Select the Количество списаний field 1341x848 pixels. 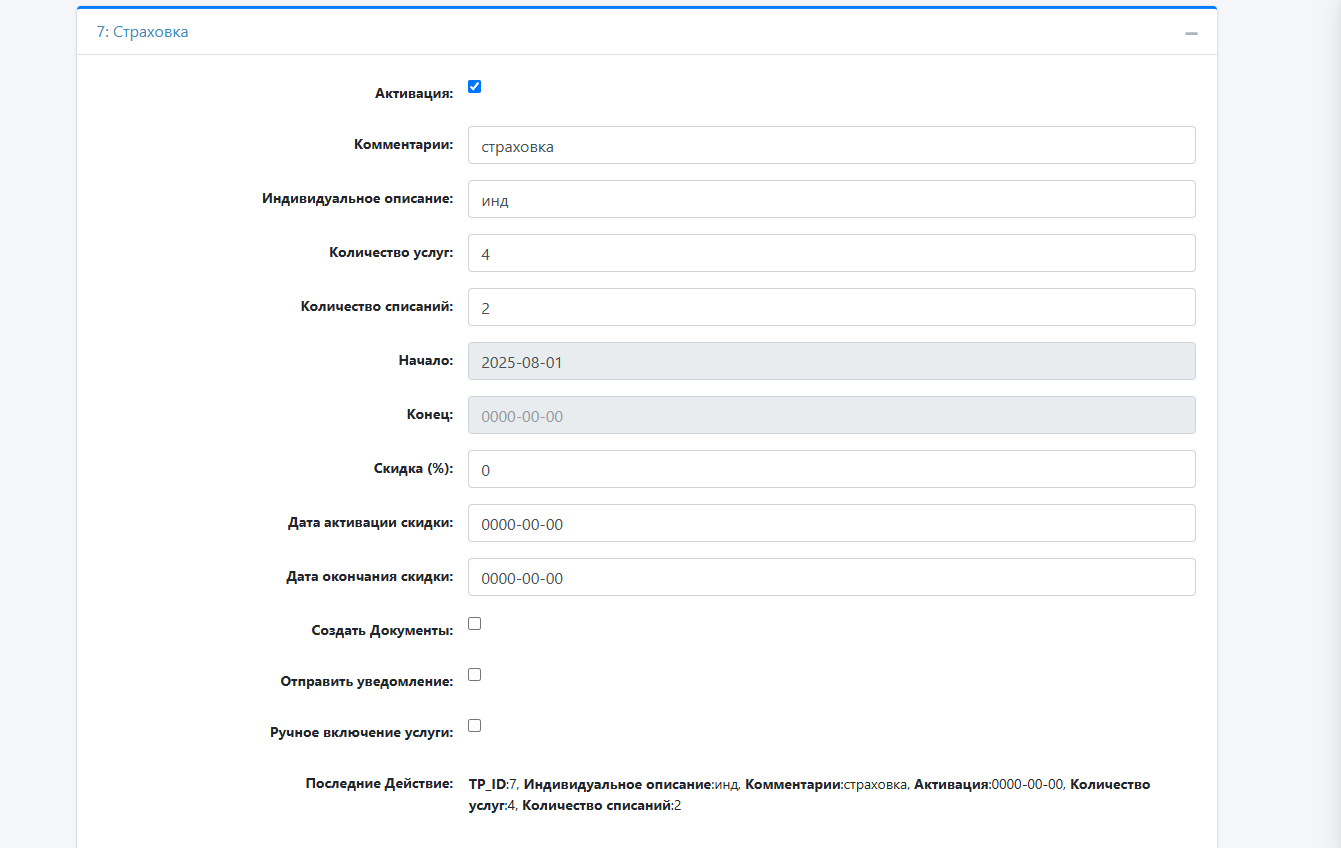coord(832,307)
